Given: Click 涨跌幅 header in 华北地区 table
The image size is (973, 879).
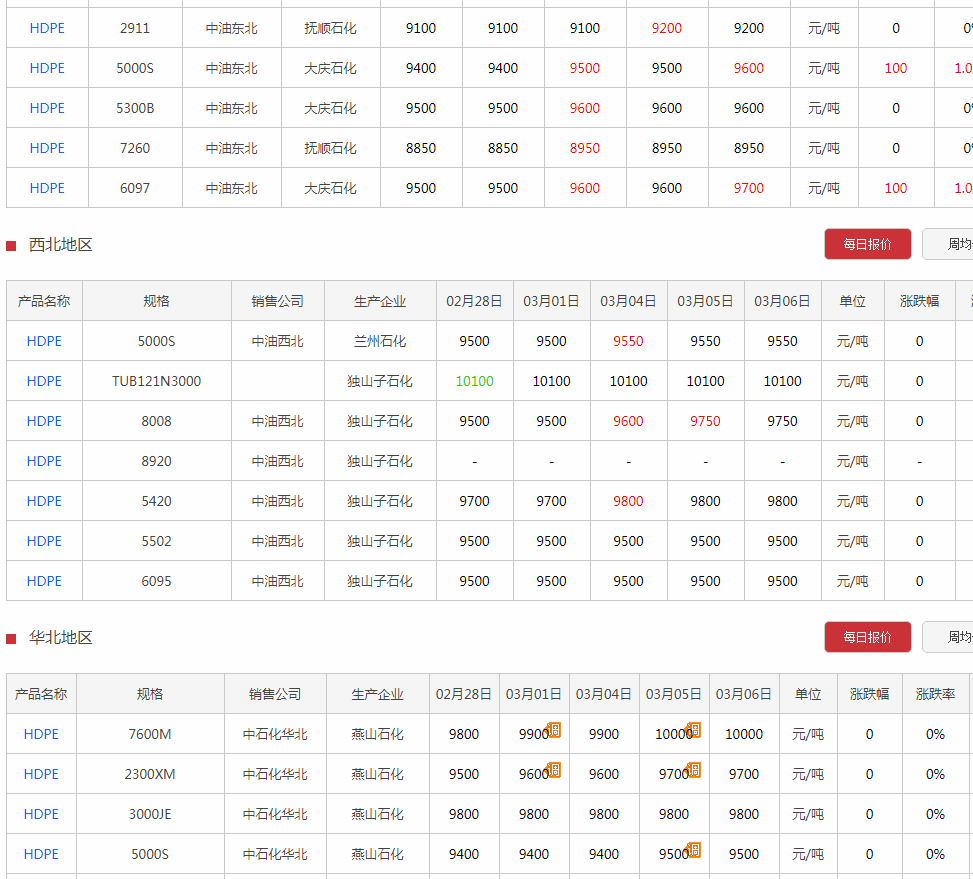Looking at the screenshot, I should pos(869,694).
